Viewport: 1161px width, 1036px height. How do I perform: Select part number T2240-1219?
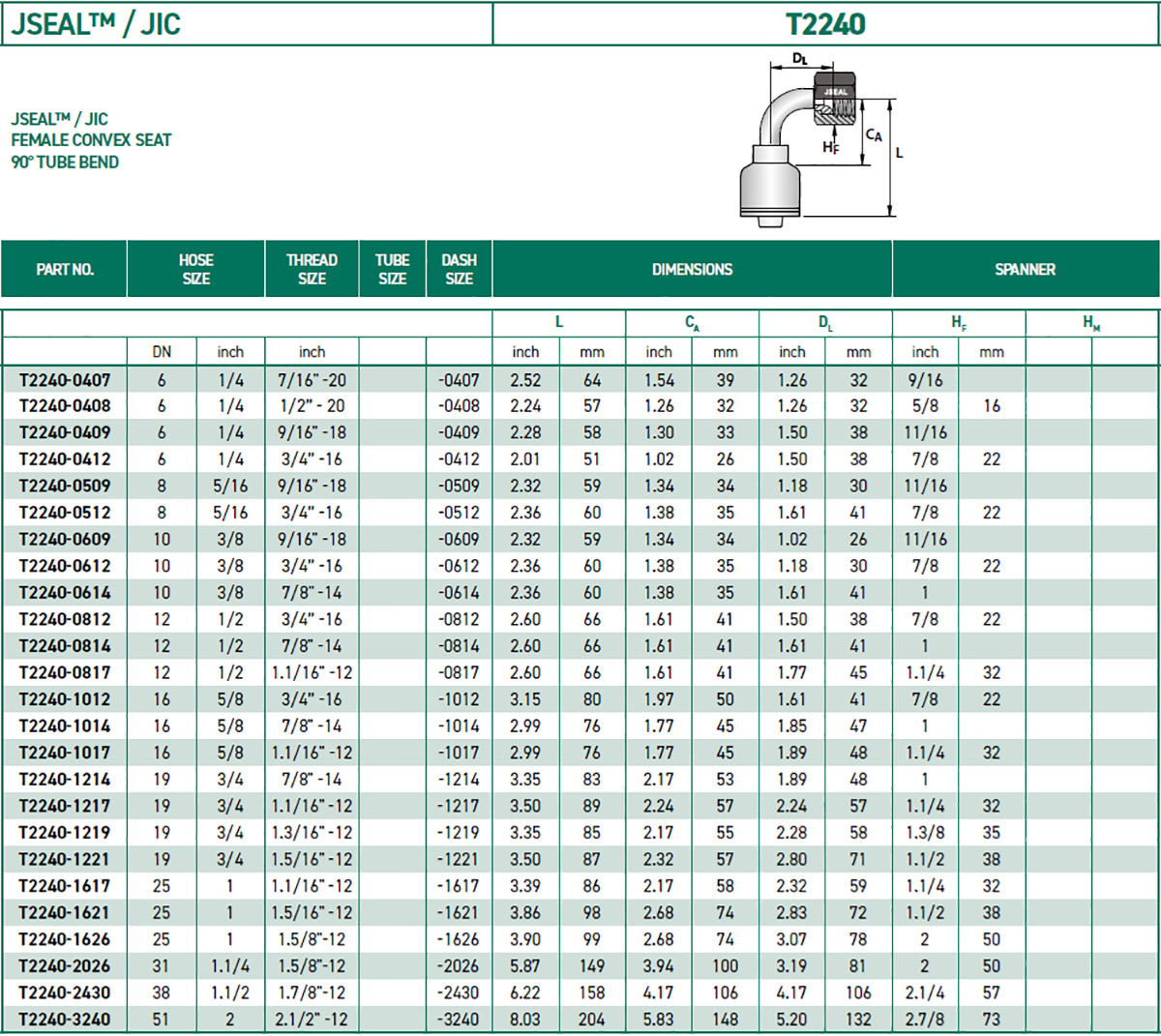65,832
